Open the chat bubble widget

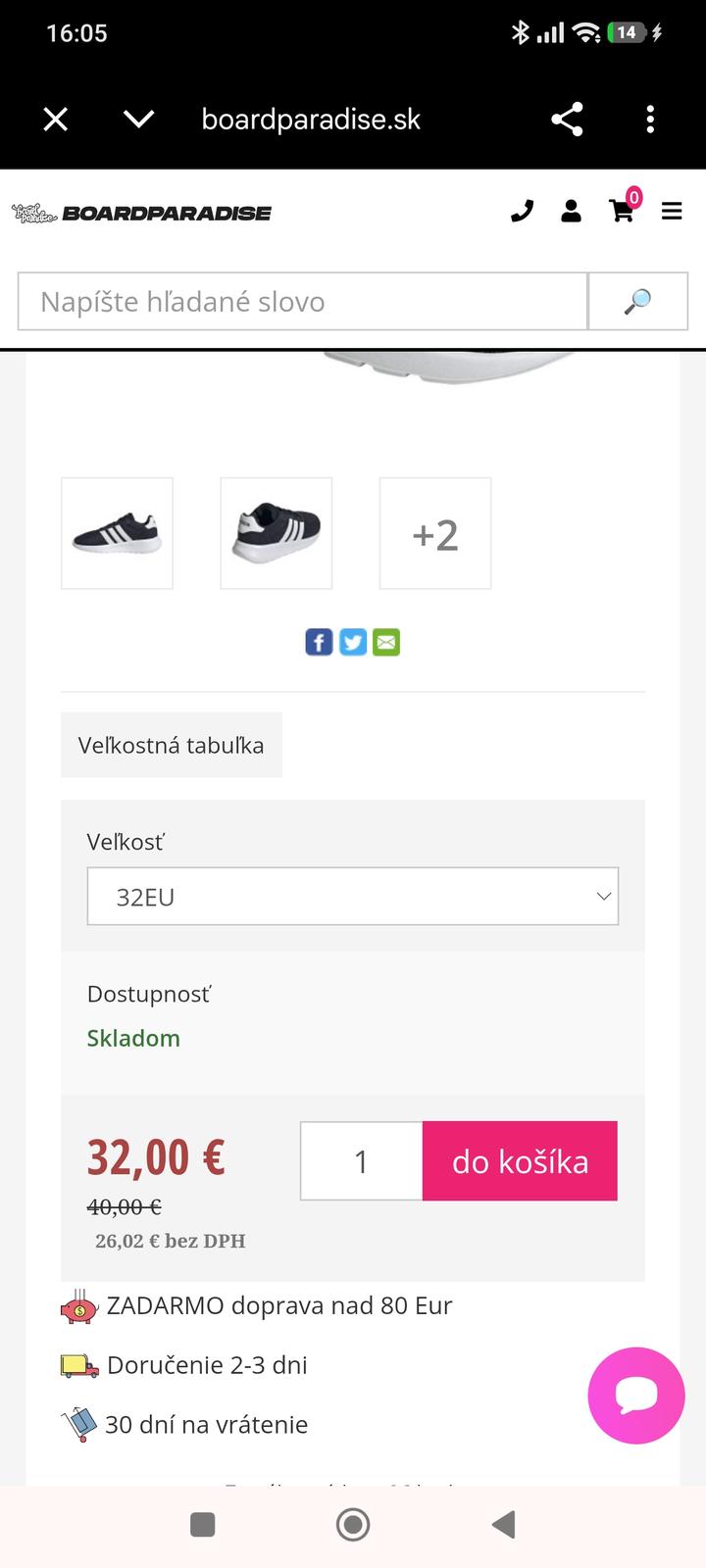click(x=635, y=1395)
